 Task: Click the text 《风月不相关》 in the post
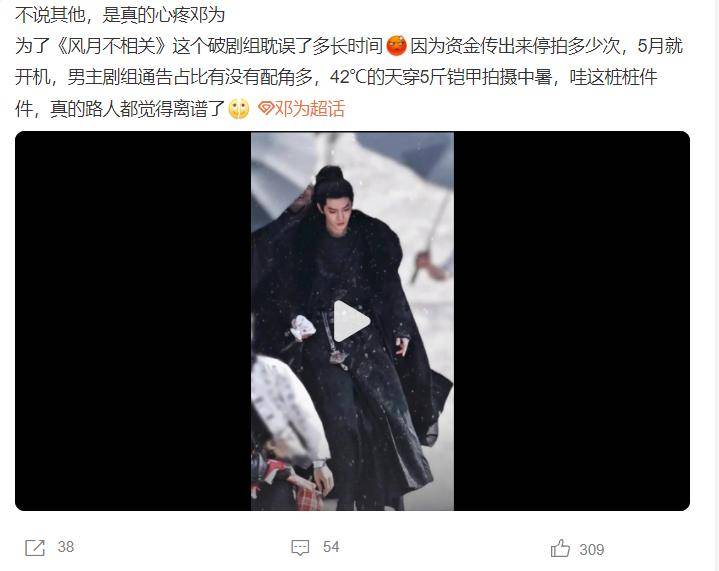pos(111,46)
